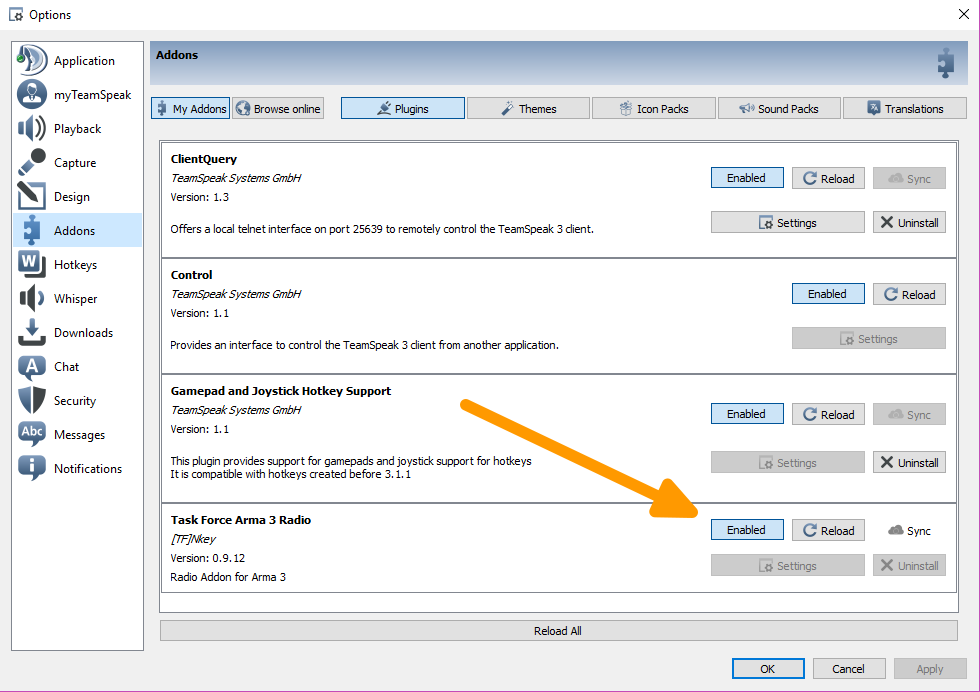Select the Whisper speaker icon
This screenshot has height=692, width=980.
(x=31, y=298)
